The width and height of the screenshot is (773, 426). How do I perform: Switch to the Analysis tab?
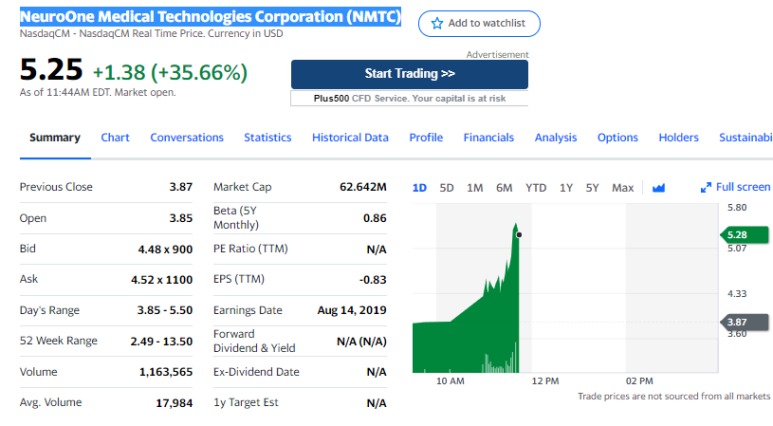click(x=556, y=138)
